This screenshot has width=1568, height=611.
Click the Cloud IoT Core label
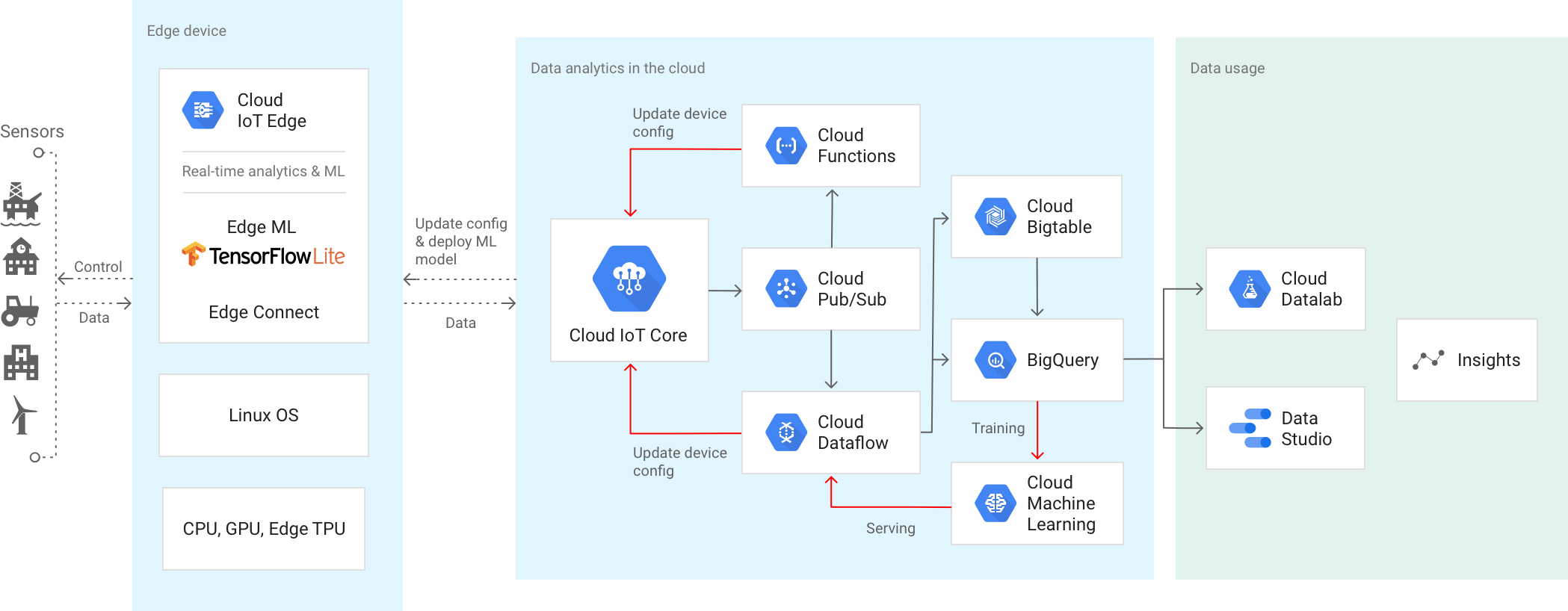tap(629, 335)
